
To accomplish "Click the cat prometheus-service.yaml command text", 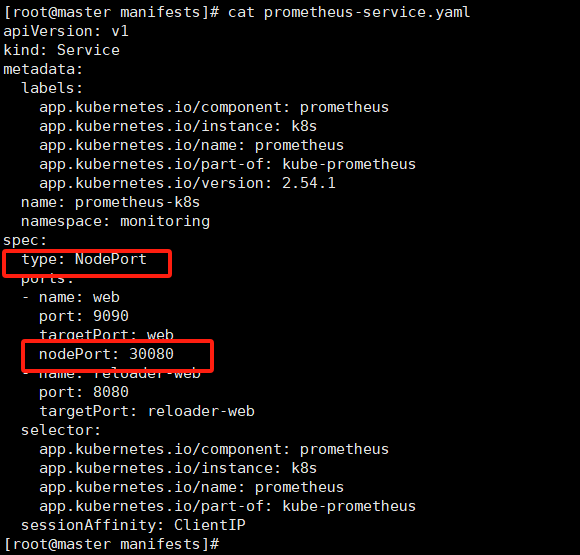I will [349, 12].
